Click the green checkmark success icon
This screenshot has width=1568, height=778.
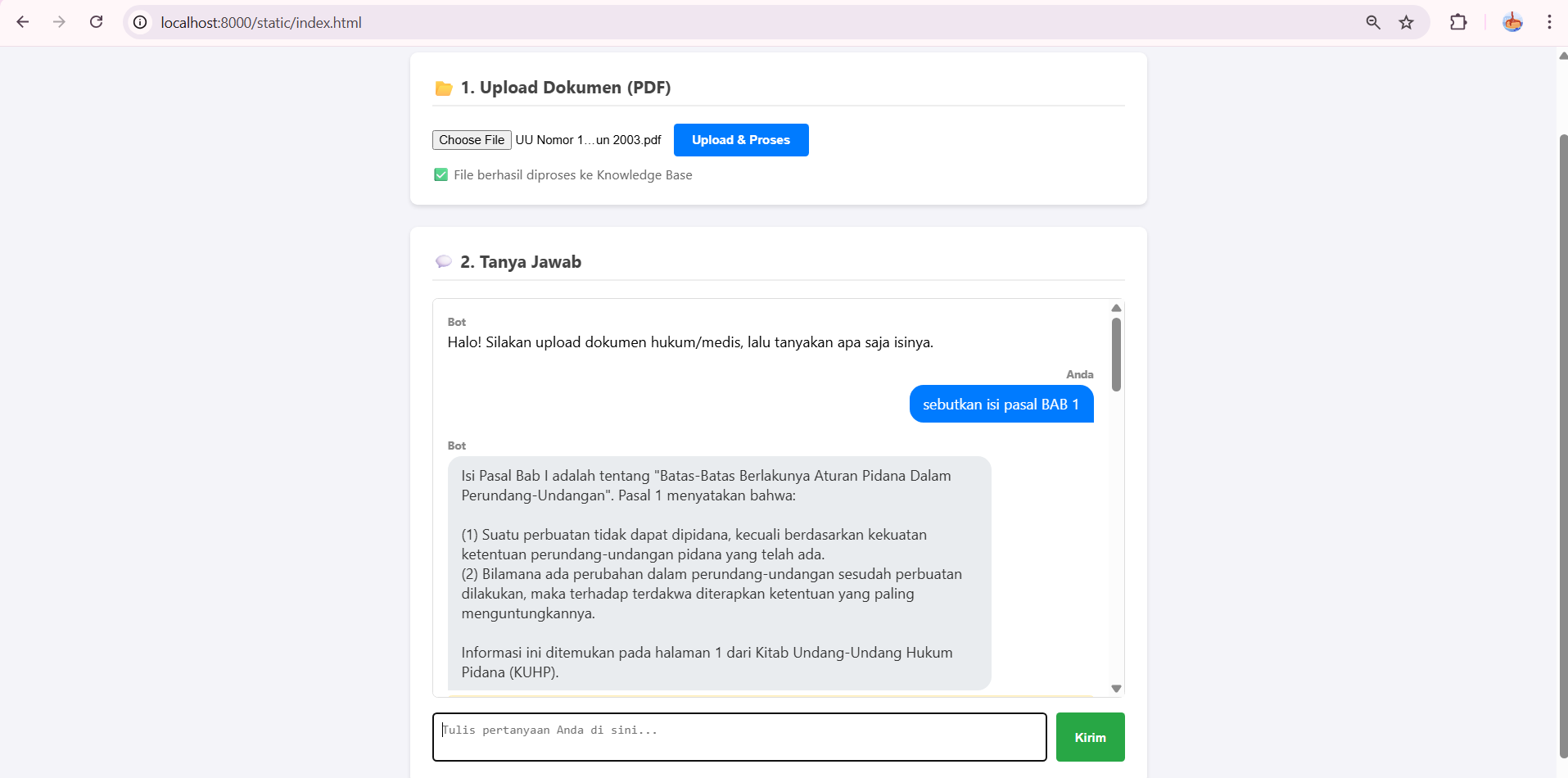pos(441,174)
